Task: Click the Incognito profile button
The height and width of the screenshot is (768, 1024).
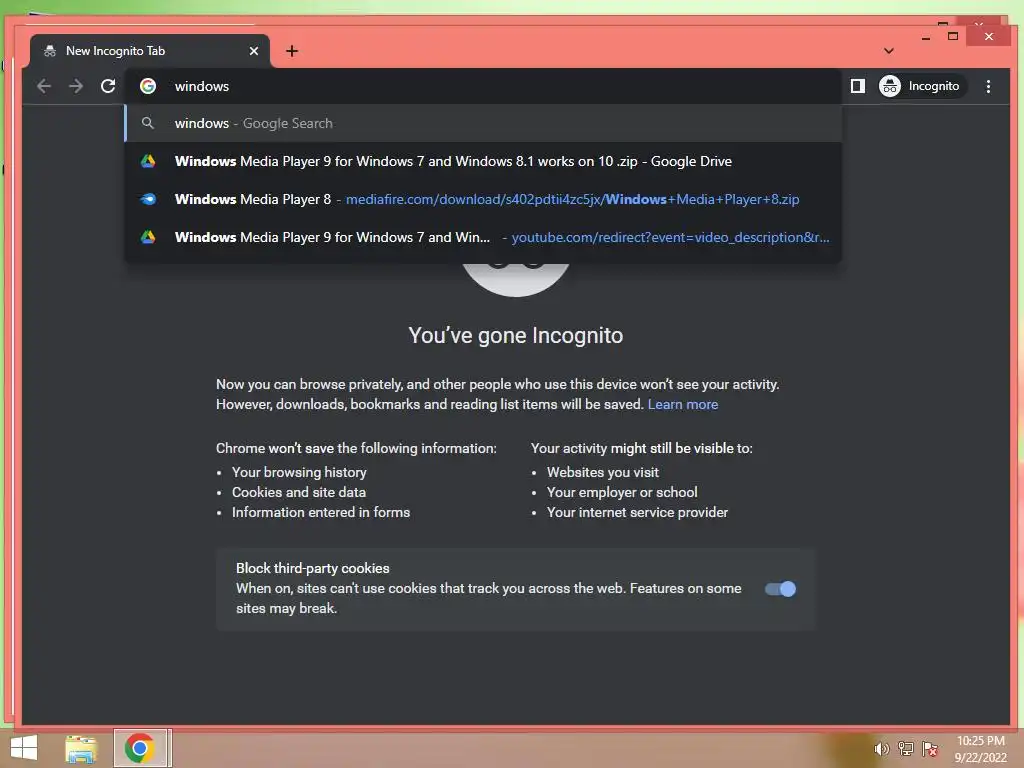Action: (922, 86)
